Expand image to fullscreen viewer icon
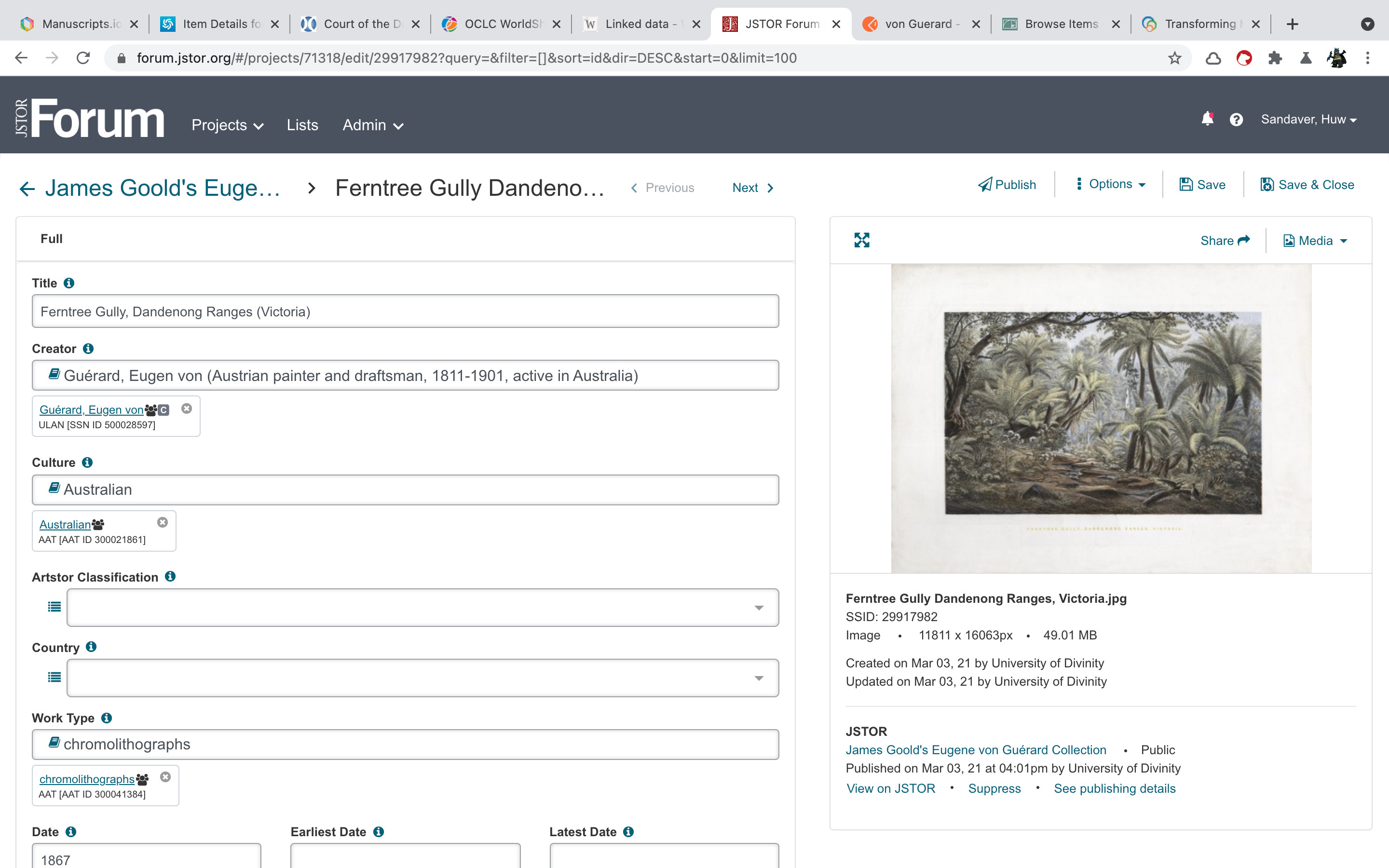Image resolution: width=1389 pixels, height=868 pixels. pyautogui.click(x=861, y=240)
